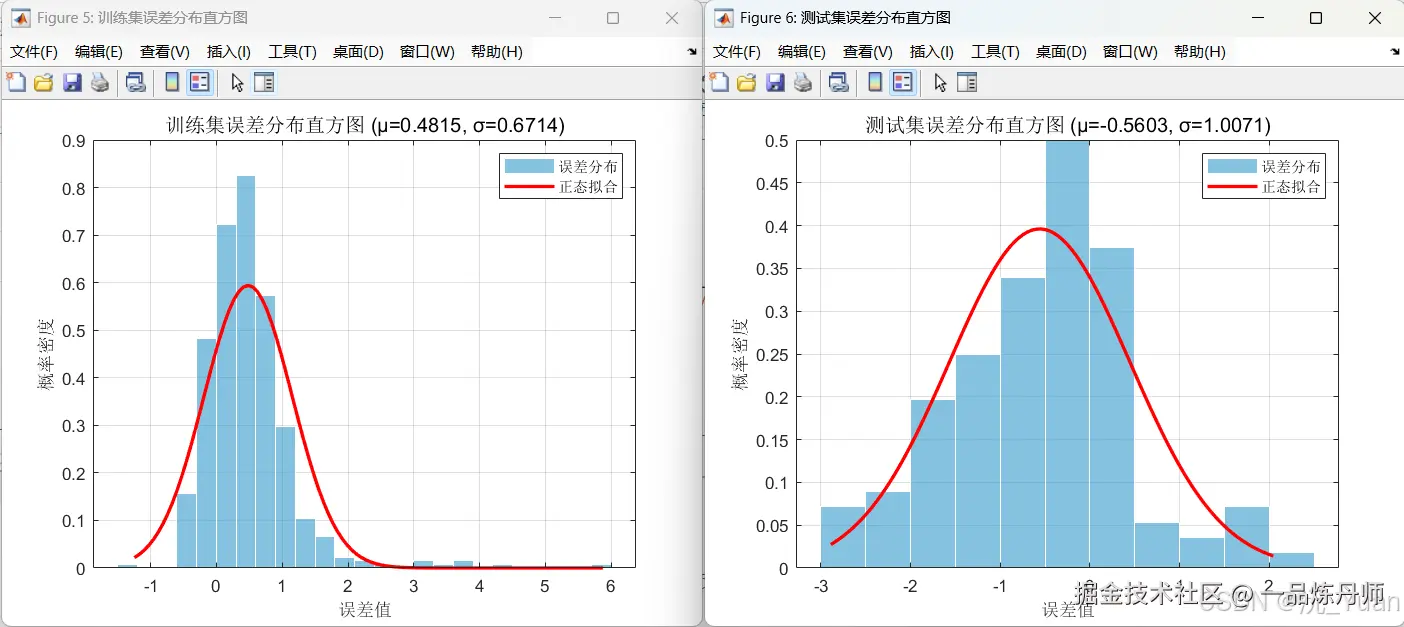Click Save Figure floppy icon in Figure 6

(x=775, y=83)
